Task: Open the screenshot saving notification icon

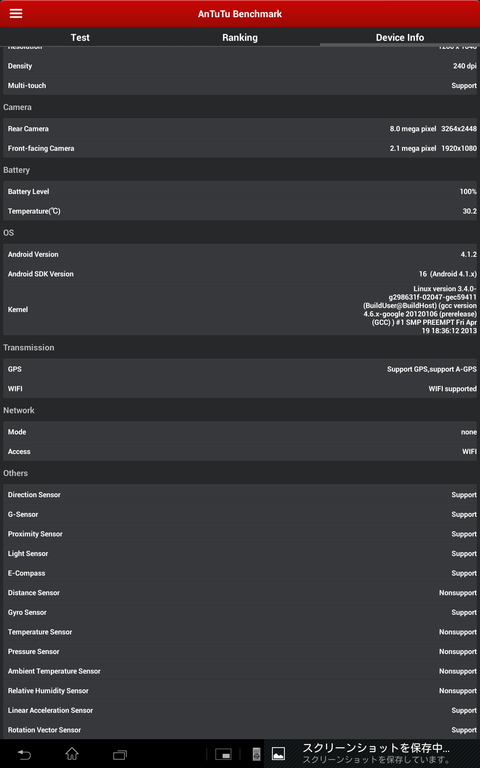Action: (278, 754)
